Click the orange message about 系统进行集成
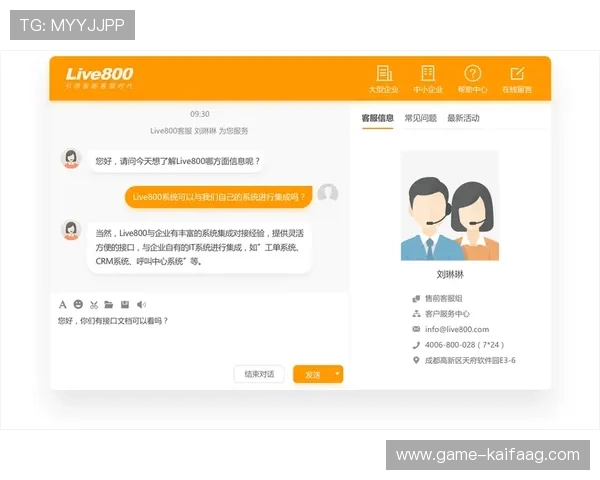Viewport: 600px width, 480px height. (x=218, y=197)
